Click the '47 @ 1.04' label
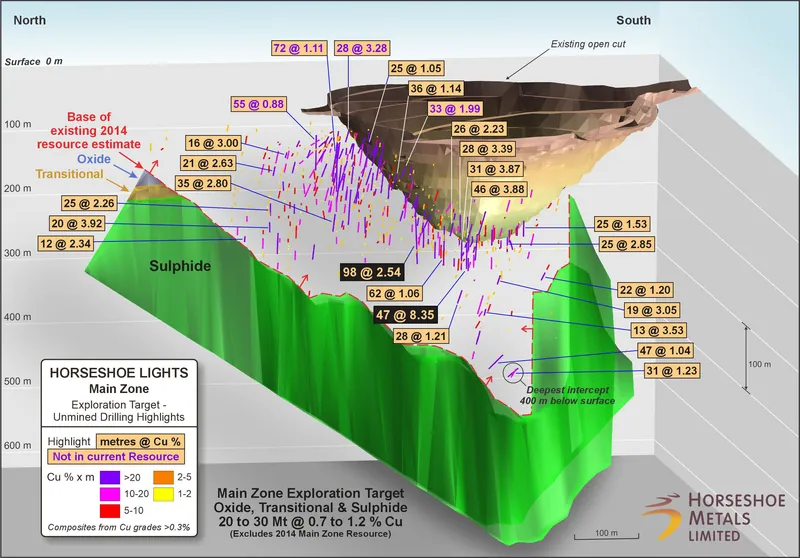The height and width of the screenshot is (558, 800). pos(665,350)
